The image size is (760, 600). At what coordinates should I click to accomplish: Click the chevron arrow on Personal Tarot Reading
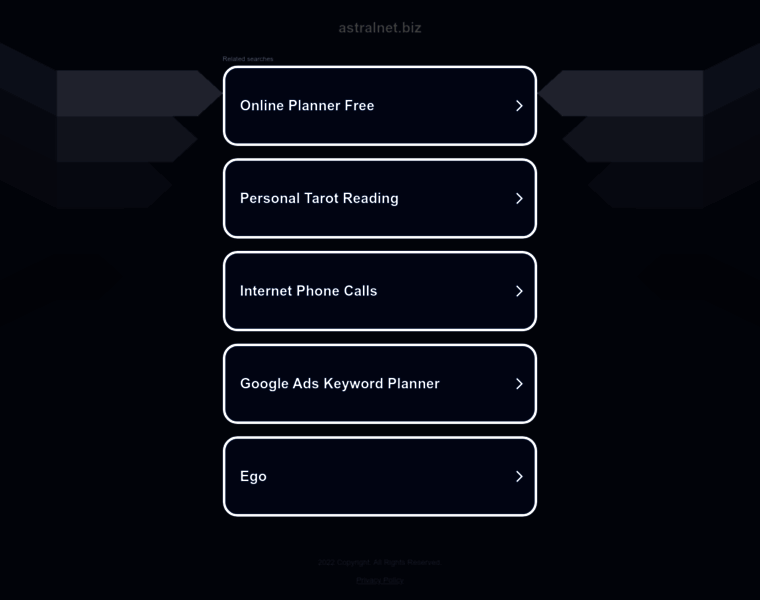point(519,198)
